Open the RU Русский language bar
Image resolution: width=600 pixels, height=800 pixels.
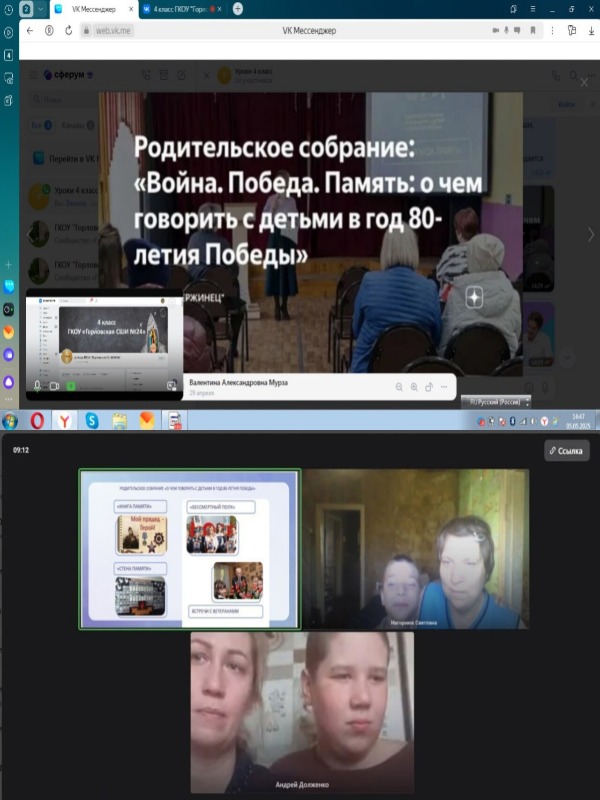coord(496,402)
